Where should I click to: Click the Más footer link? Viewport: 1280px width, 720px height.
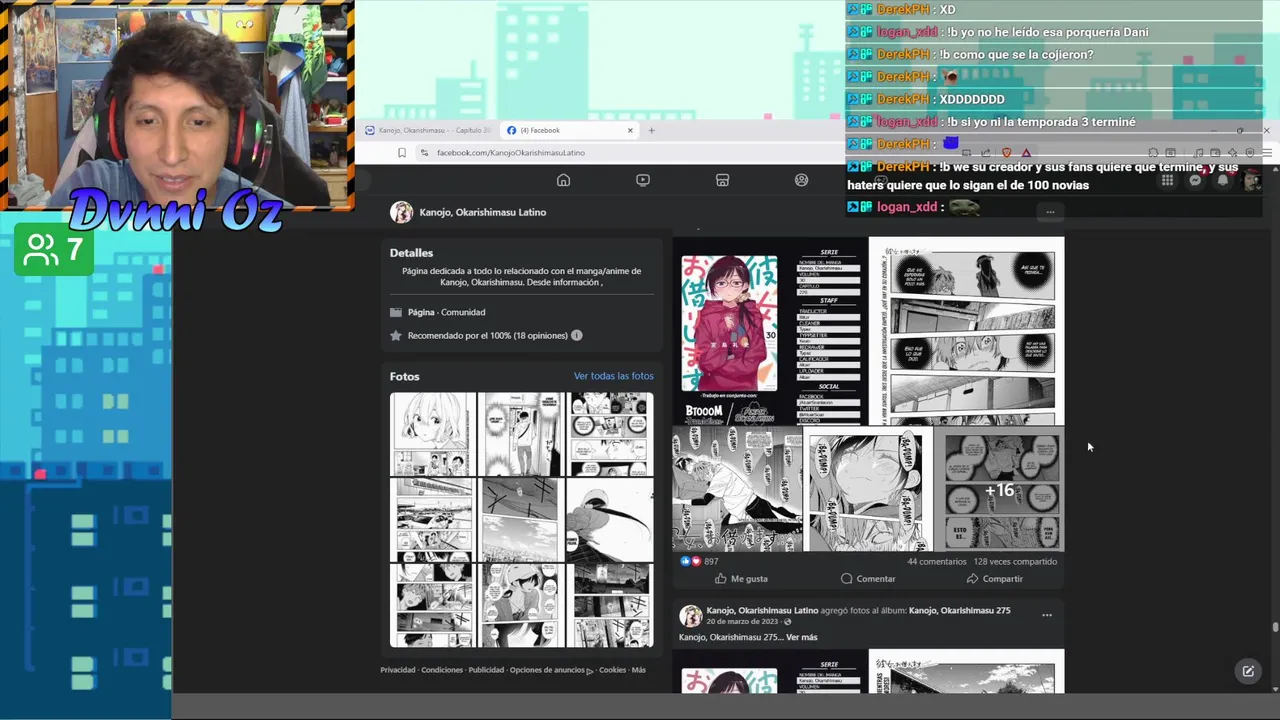[x=639, y=670]
